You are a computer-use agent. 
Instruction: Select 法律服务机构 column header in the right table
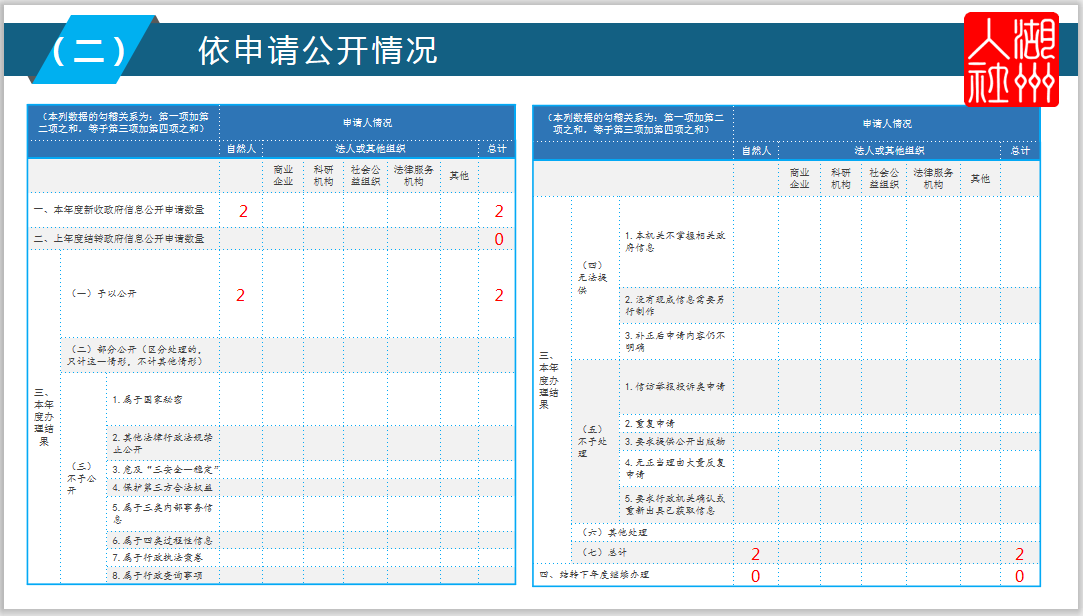pyautogui.click(x=932, y=178)
